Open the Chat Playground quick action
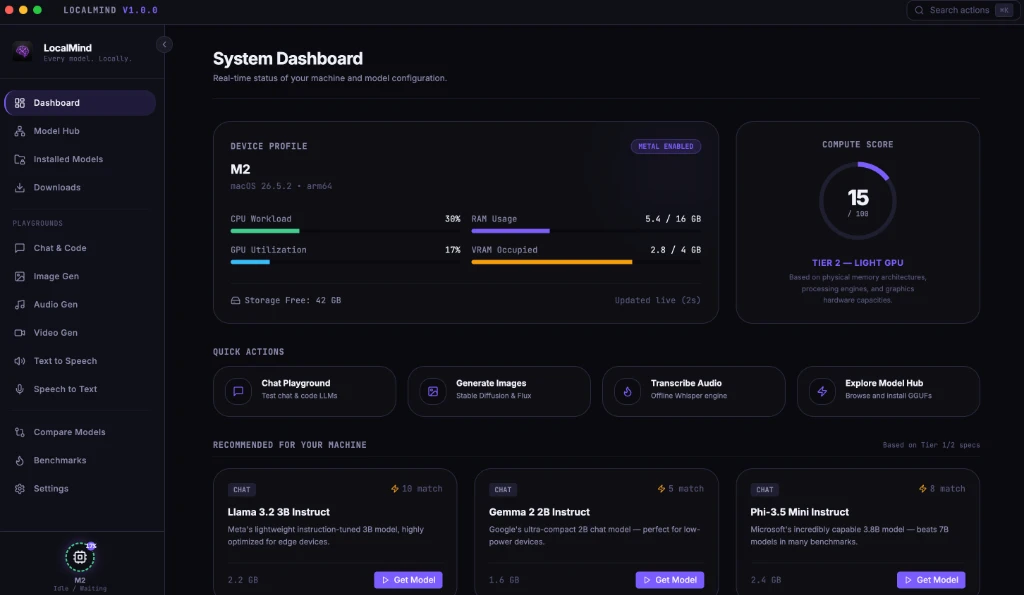The width and height of the screenshot is (1024, 595). tap(304, 391)
